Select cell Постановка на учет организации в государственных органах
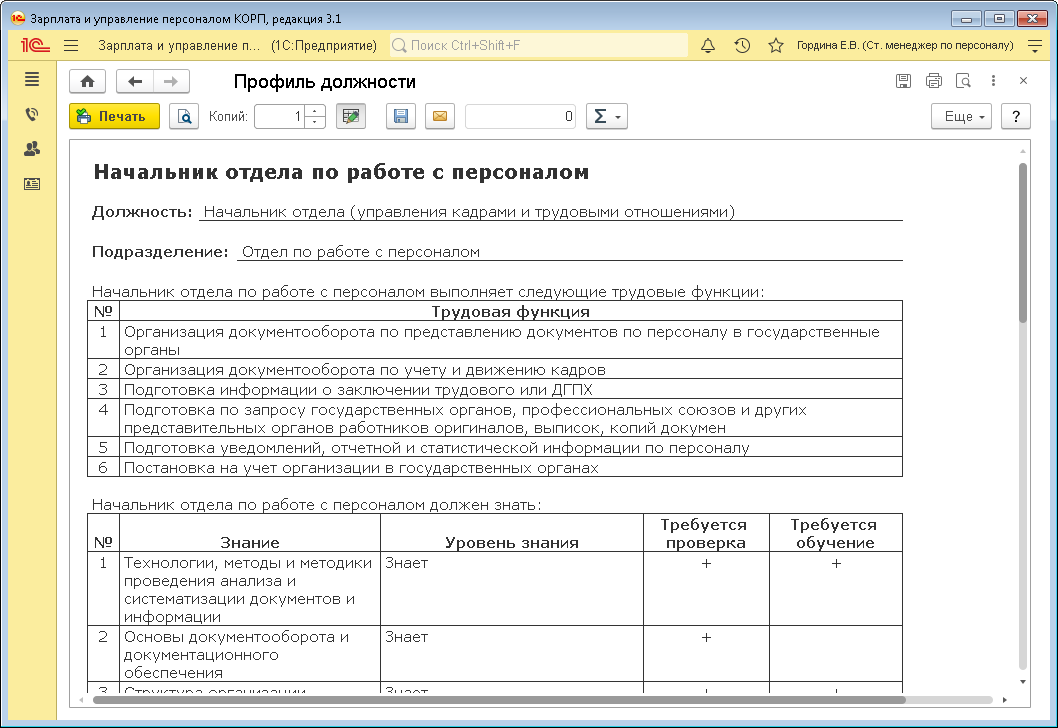 pyautogui.click(x=511, y=468)
